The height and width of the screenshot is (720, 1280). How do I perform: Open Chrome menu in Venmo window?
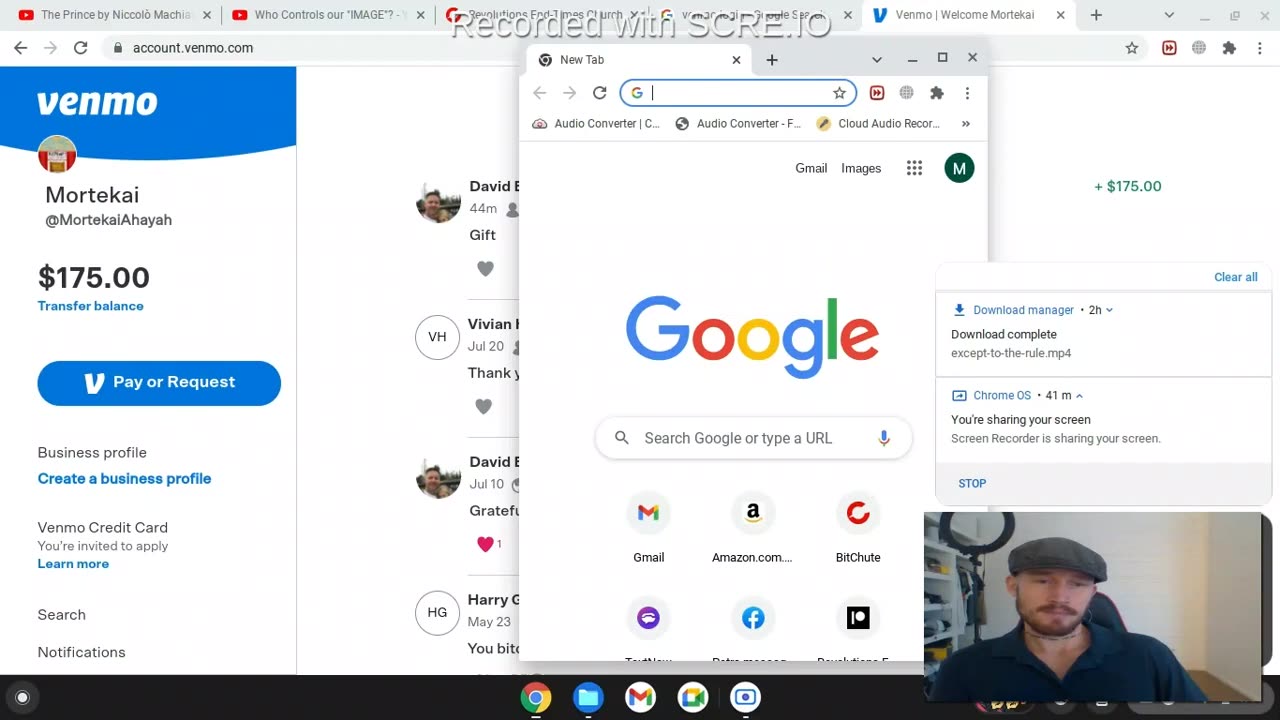[1260, 48]
